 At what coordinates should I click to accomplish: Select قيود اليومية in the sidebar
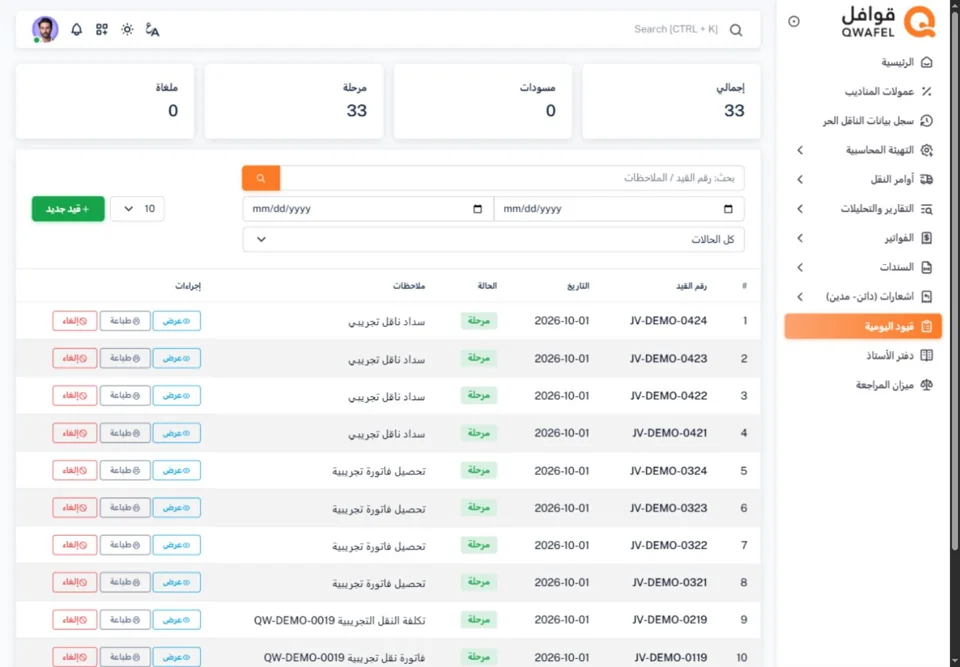click(863, 326)
